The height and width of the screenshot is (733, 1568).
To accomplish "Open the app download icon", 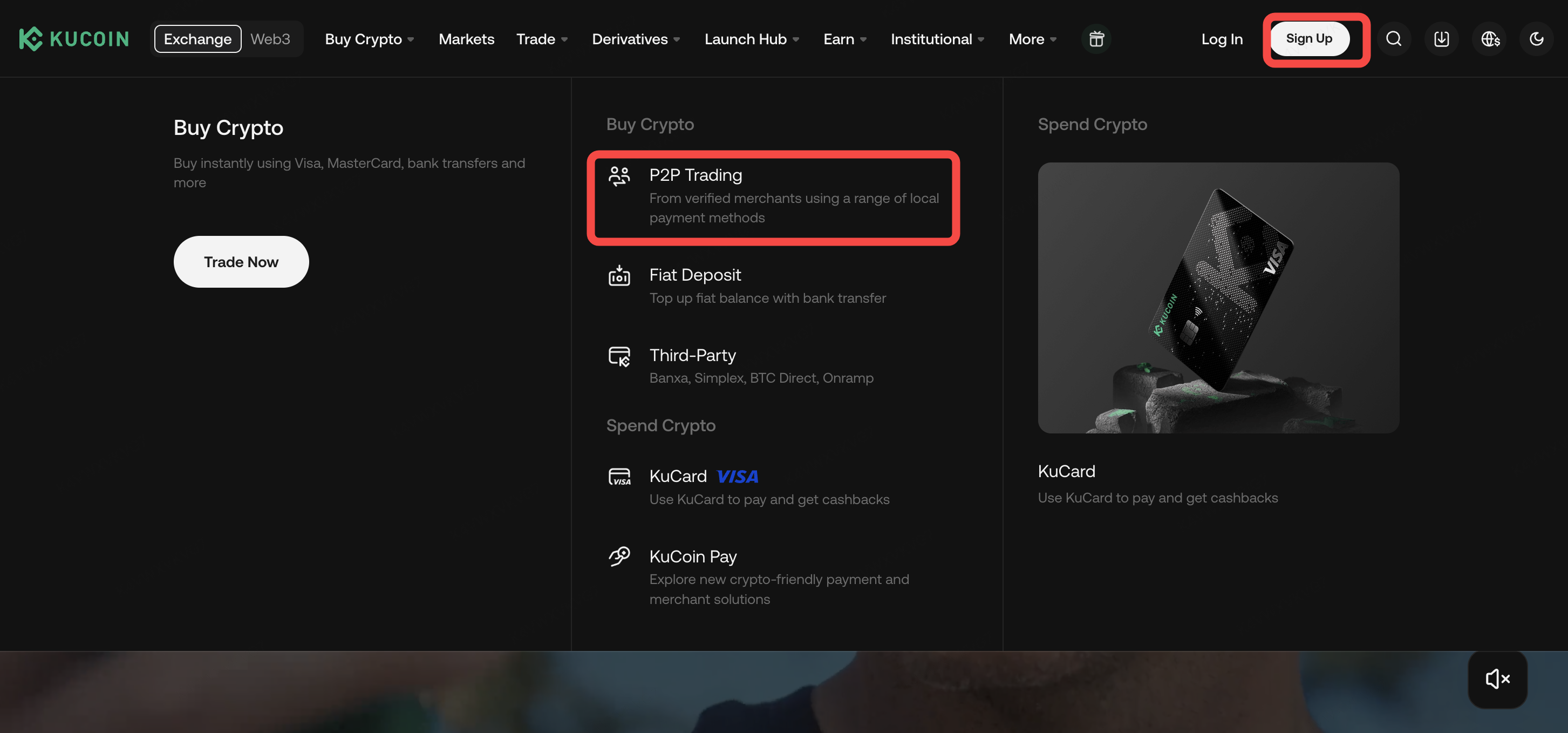I will [1441, 38].
